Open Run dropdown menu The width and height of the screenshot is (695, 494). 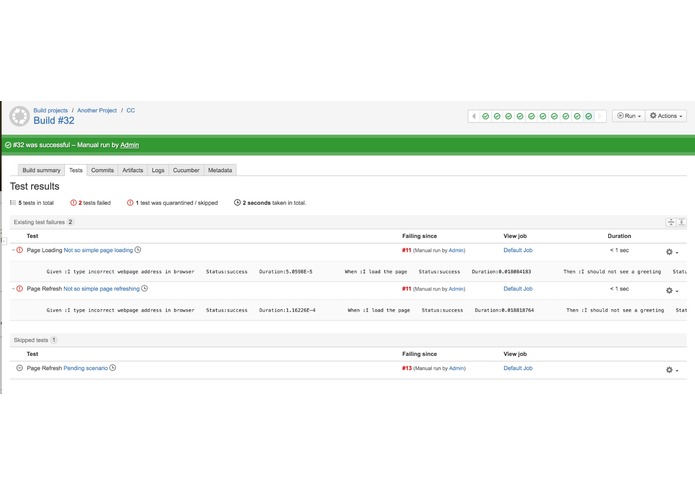(629, 116)
